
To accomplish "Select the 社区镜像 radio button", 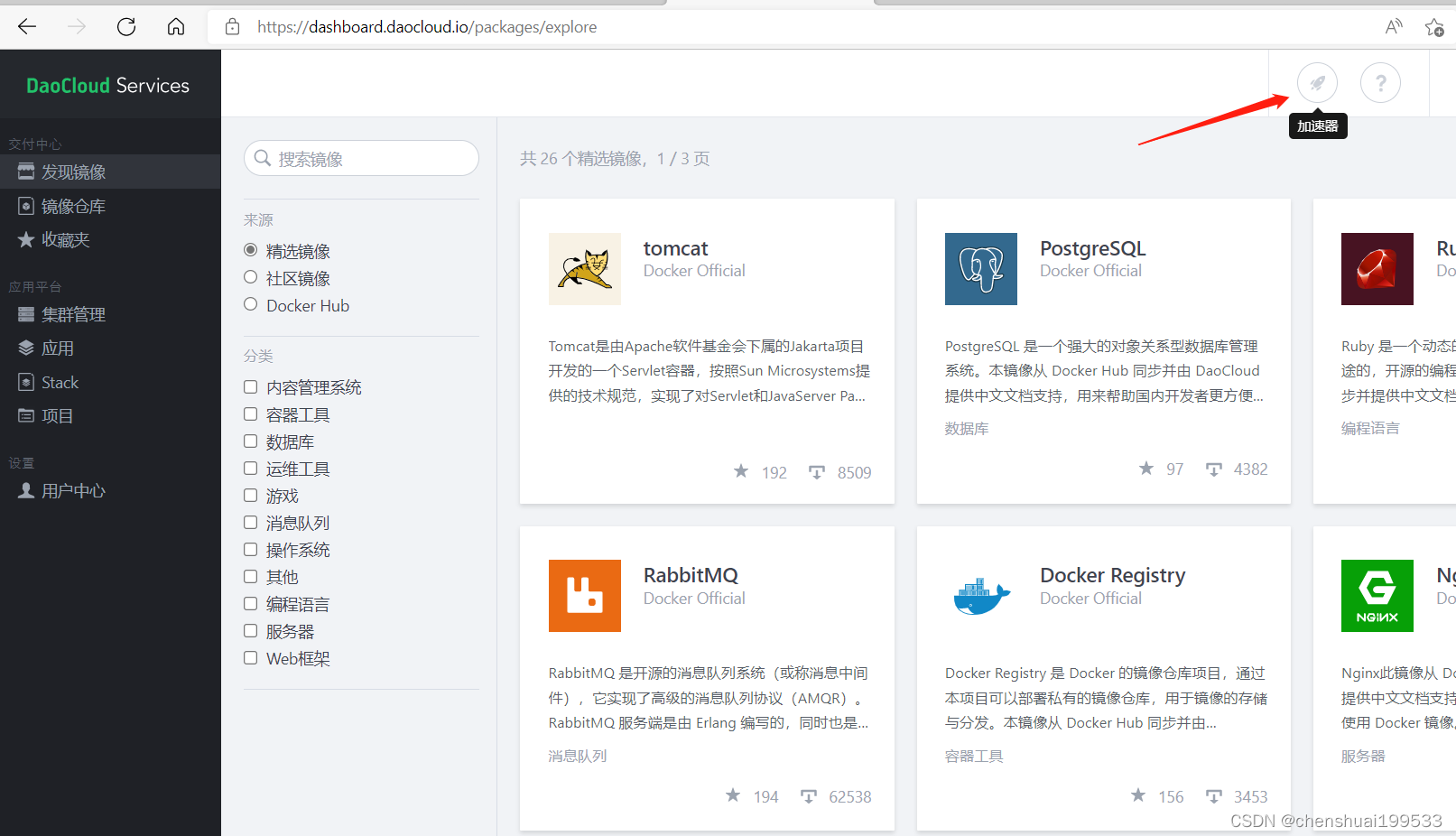I will click(x=251, y=277).
